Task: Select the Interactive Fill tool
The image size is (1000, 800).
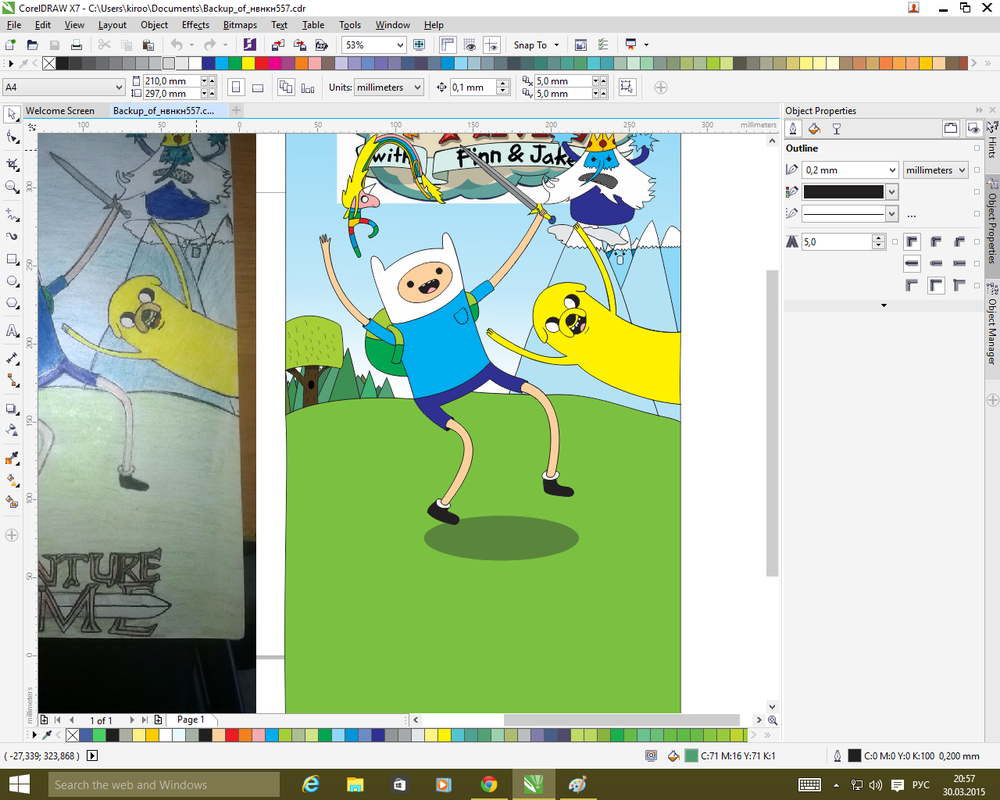Action: pos(11,480)
